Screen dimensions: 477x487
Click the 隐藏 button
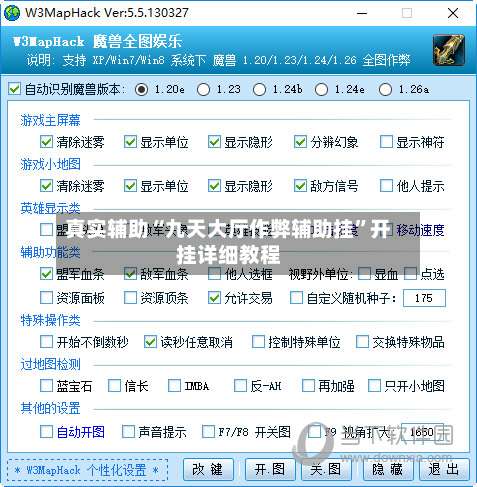pyautogui.click(x=388, y=469)
